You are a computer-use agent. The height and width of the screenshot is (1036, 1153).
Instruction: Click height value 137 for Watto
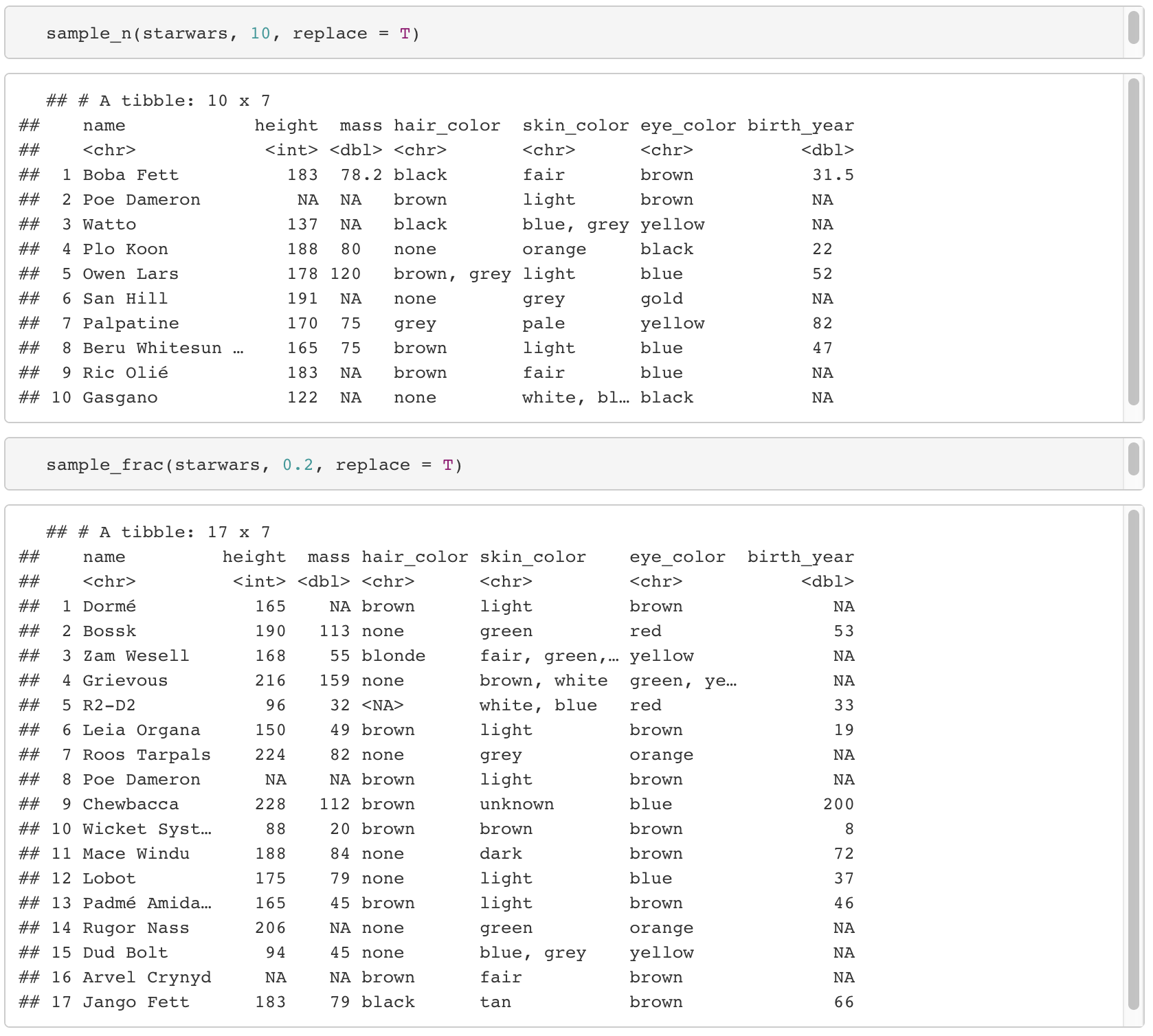click(302, 225)
